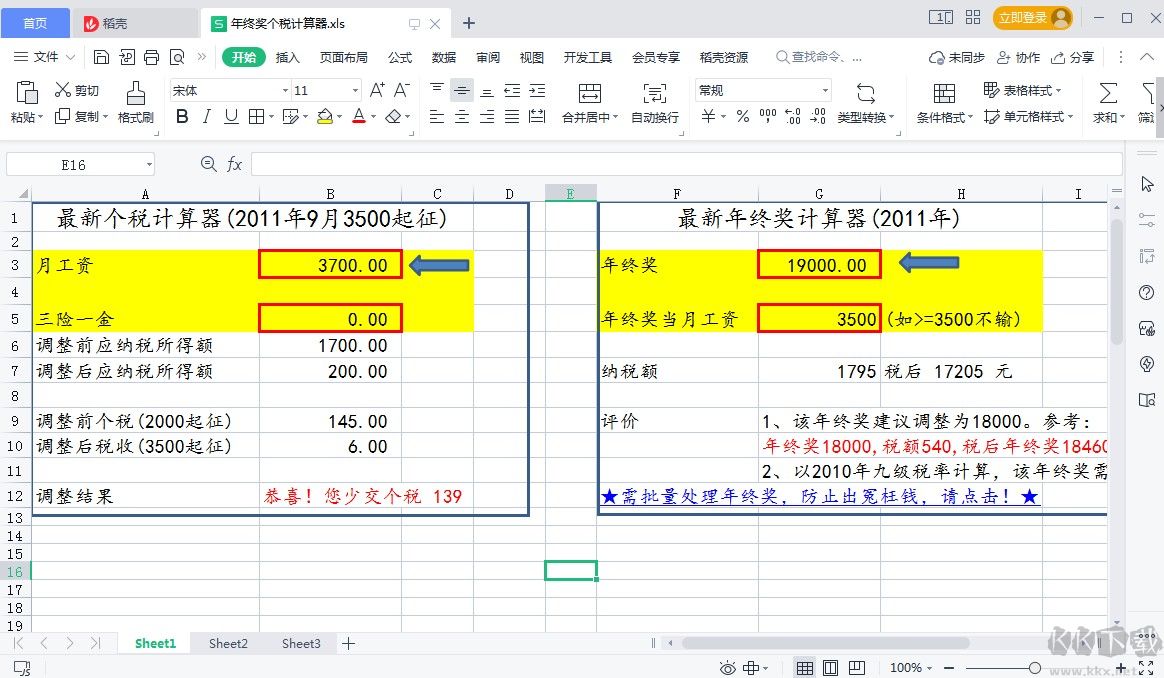Decrease font size with A- icon
Screen dimensions: 1164x678
(402, 90)
